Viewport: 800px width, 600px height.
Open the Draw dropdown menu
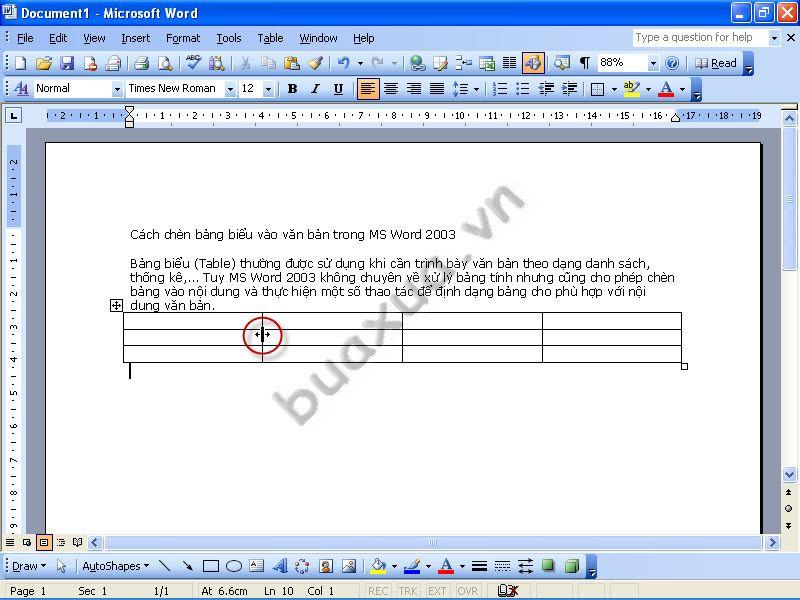pyautogui.click(x=29, y=566)
